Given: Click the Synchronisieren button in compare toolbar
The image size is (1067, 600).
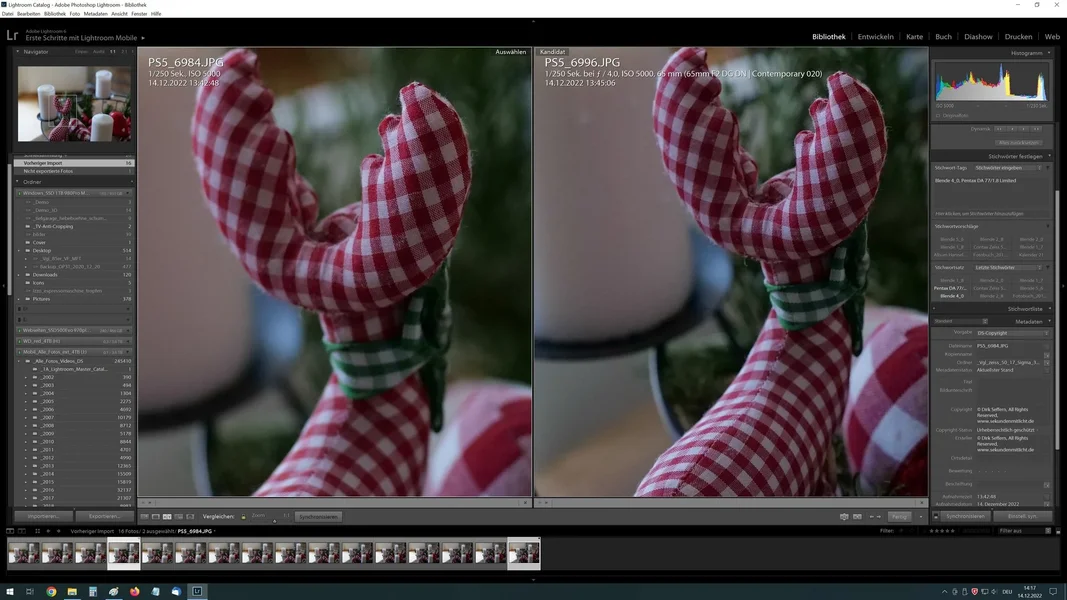Looking at the screenshot, I should pyautogui.click(x=318, y=517).
